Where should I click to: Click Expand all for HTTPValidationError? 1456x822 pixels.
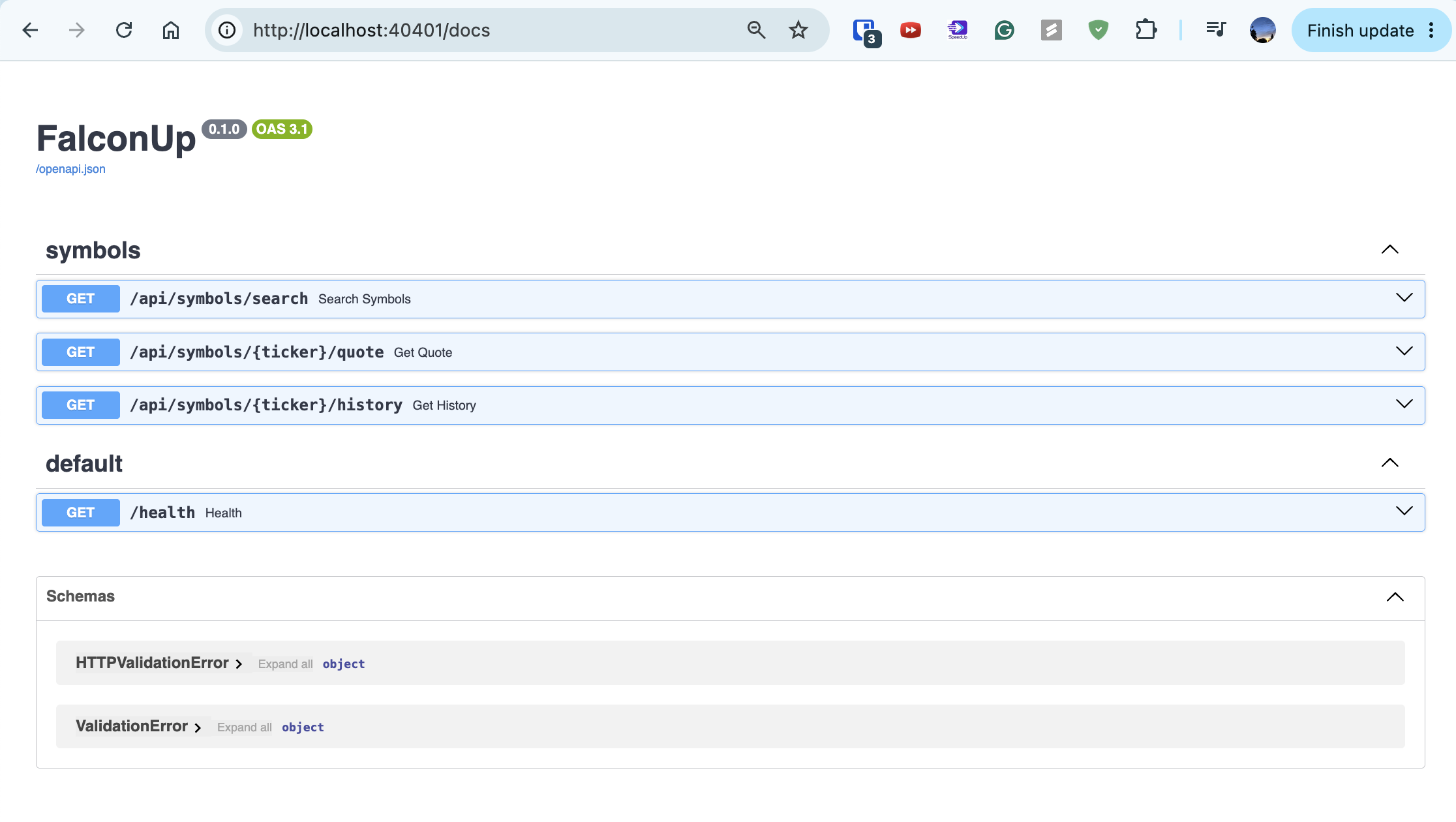[x=285, y=663]
